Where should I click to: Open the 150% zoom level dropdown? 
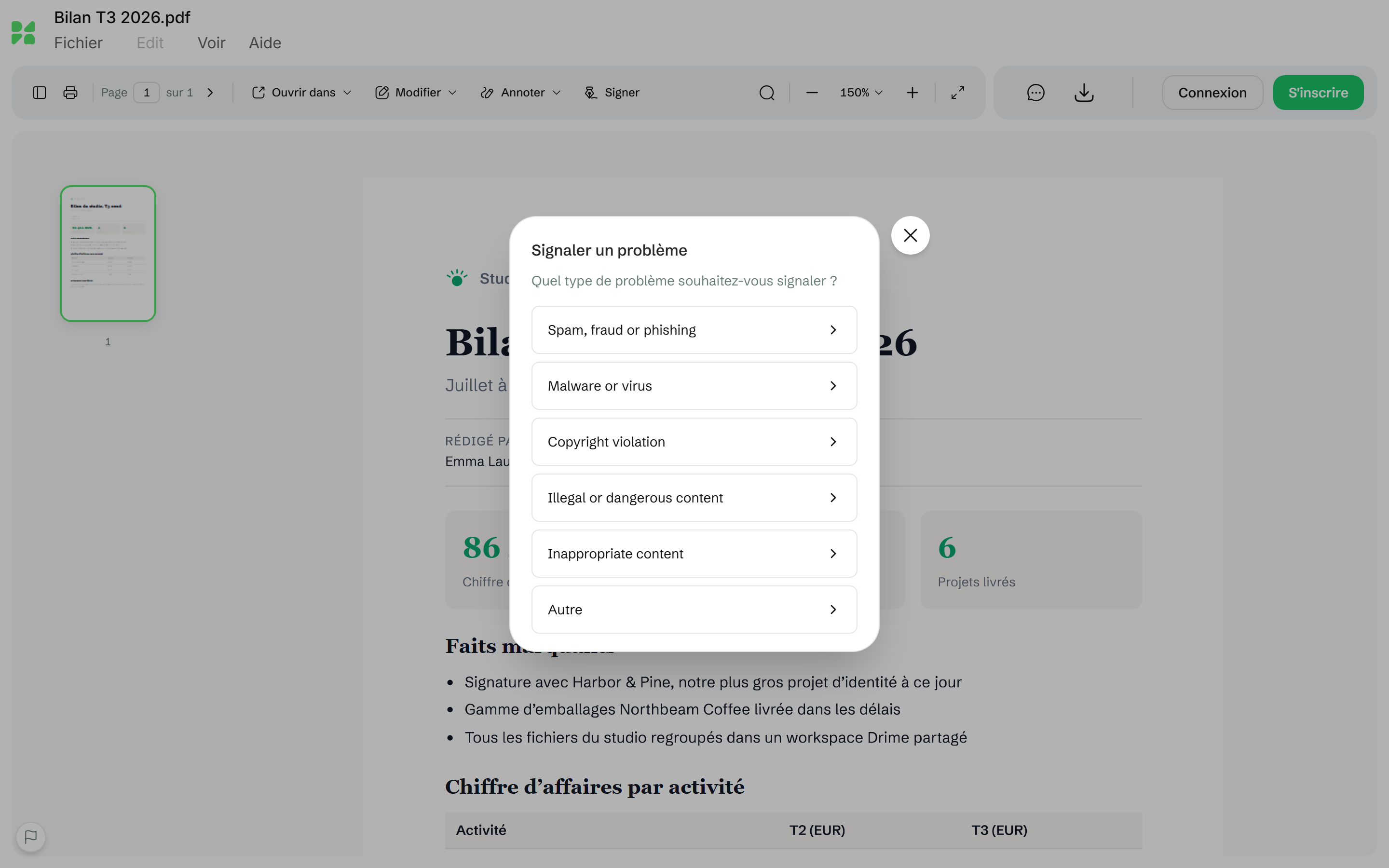point(861,93)
